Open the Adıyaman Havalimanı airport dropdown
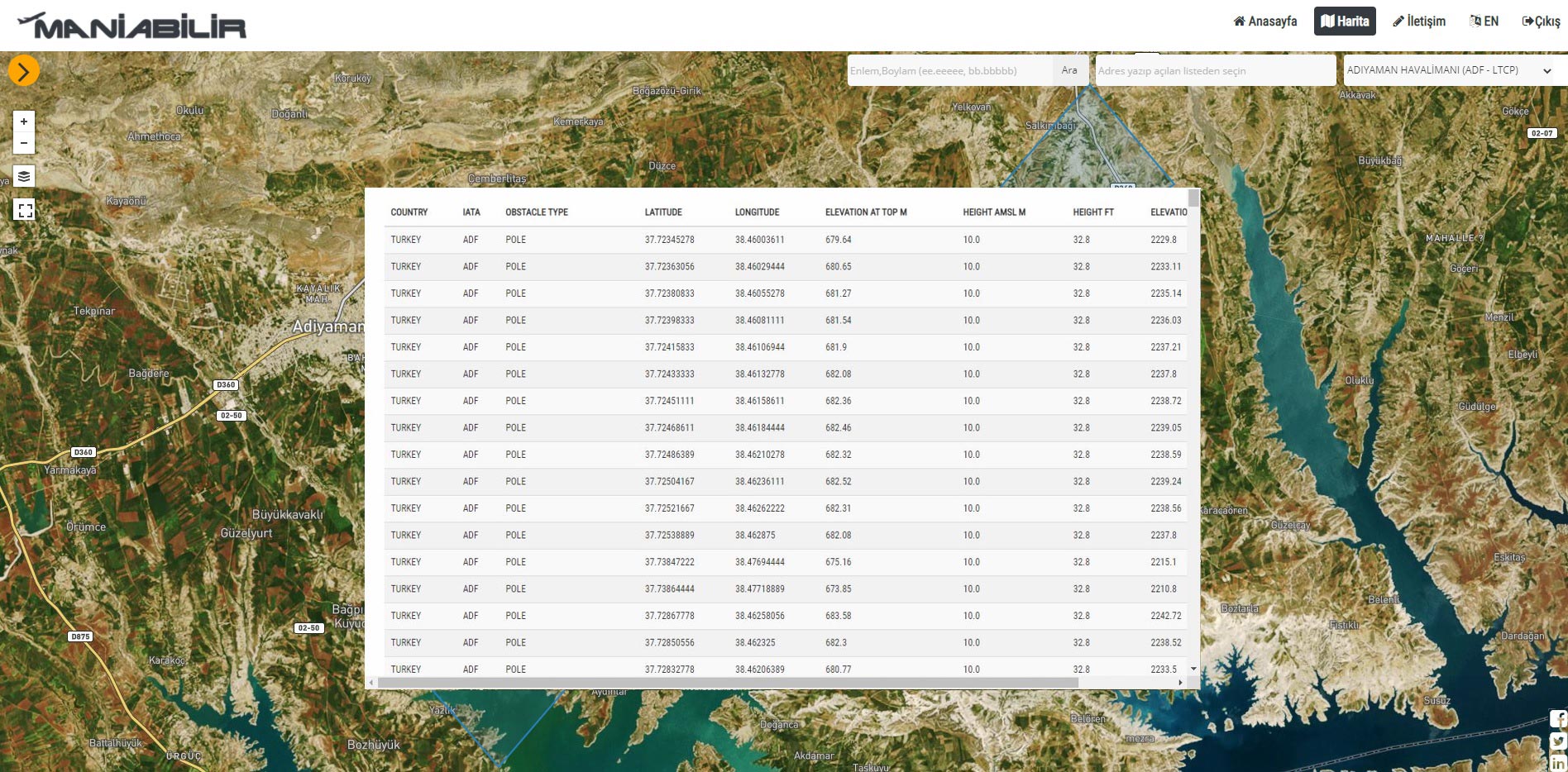 click(1449, 70)
